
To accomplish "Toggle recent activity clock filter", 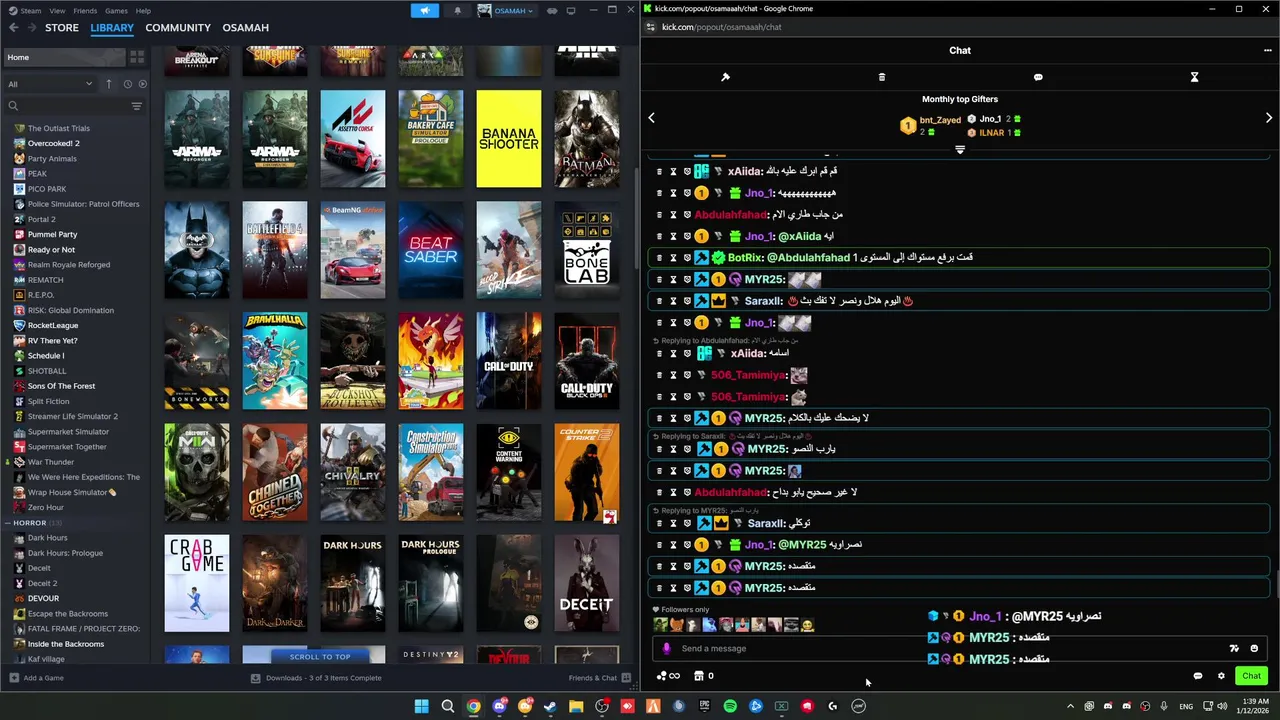I will pos(128,84).
